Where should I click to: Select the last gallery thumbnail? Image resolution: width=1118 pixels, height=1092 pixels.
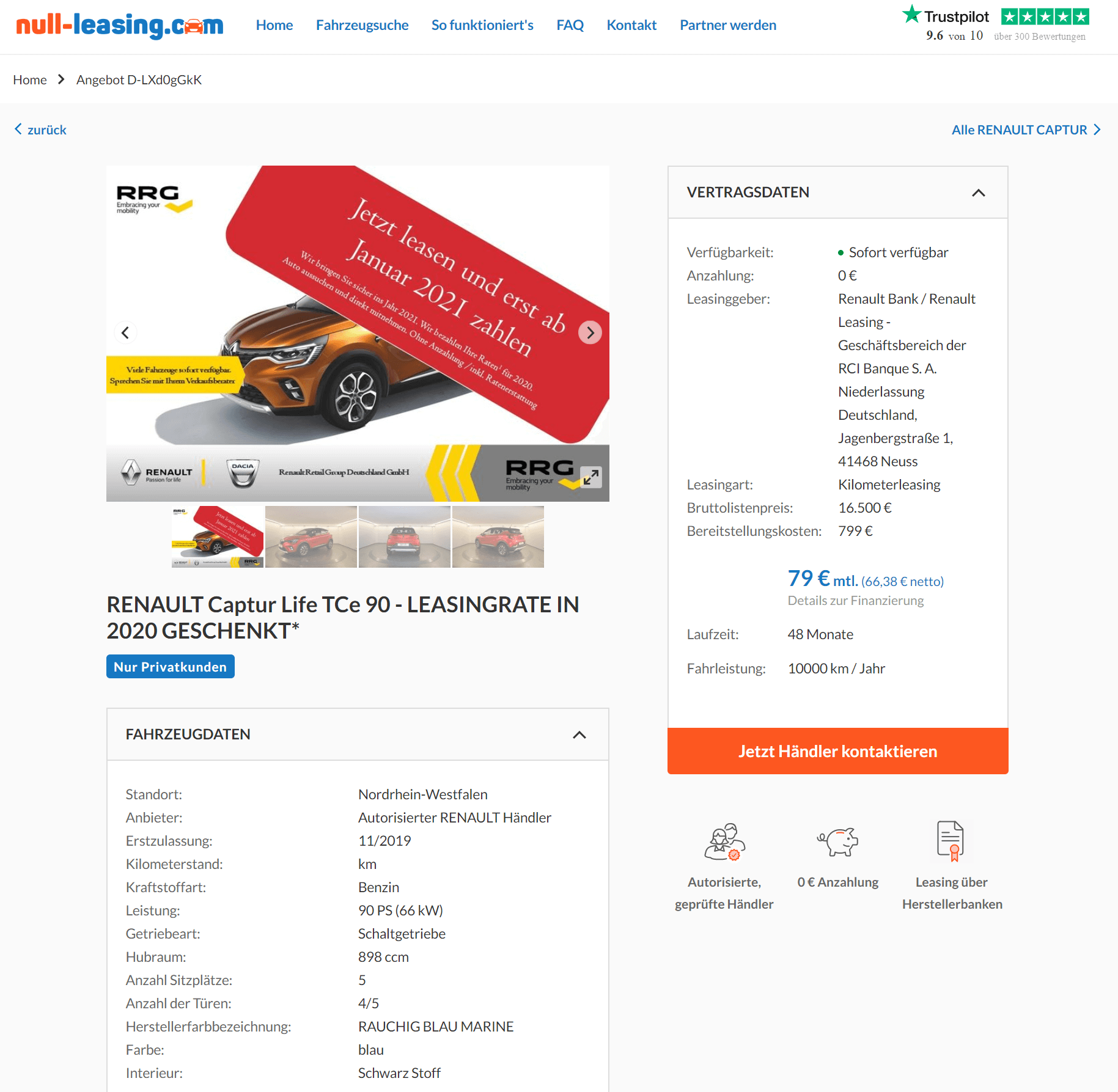(498, 537)
